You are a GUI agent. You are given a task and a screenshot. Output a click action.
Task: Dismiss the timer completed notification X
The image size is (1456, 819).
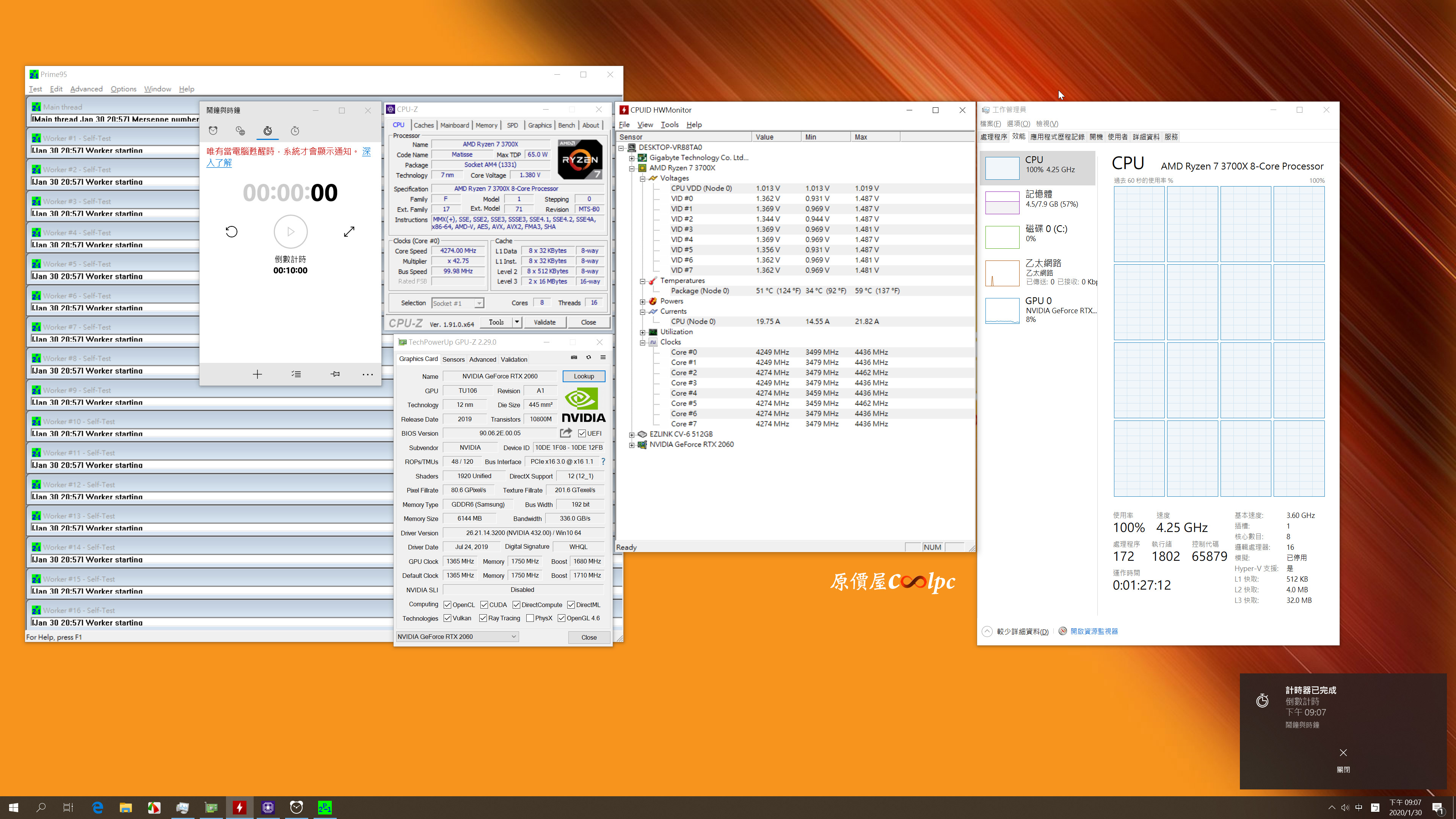point(1343,752)
